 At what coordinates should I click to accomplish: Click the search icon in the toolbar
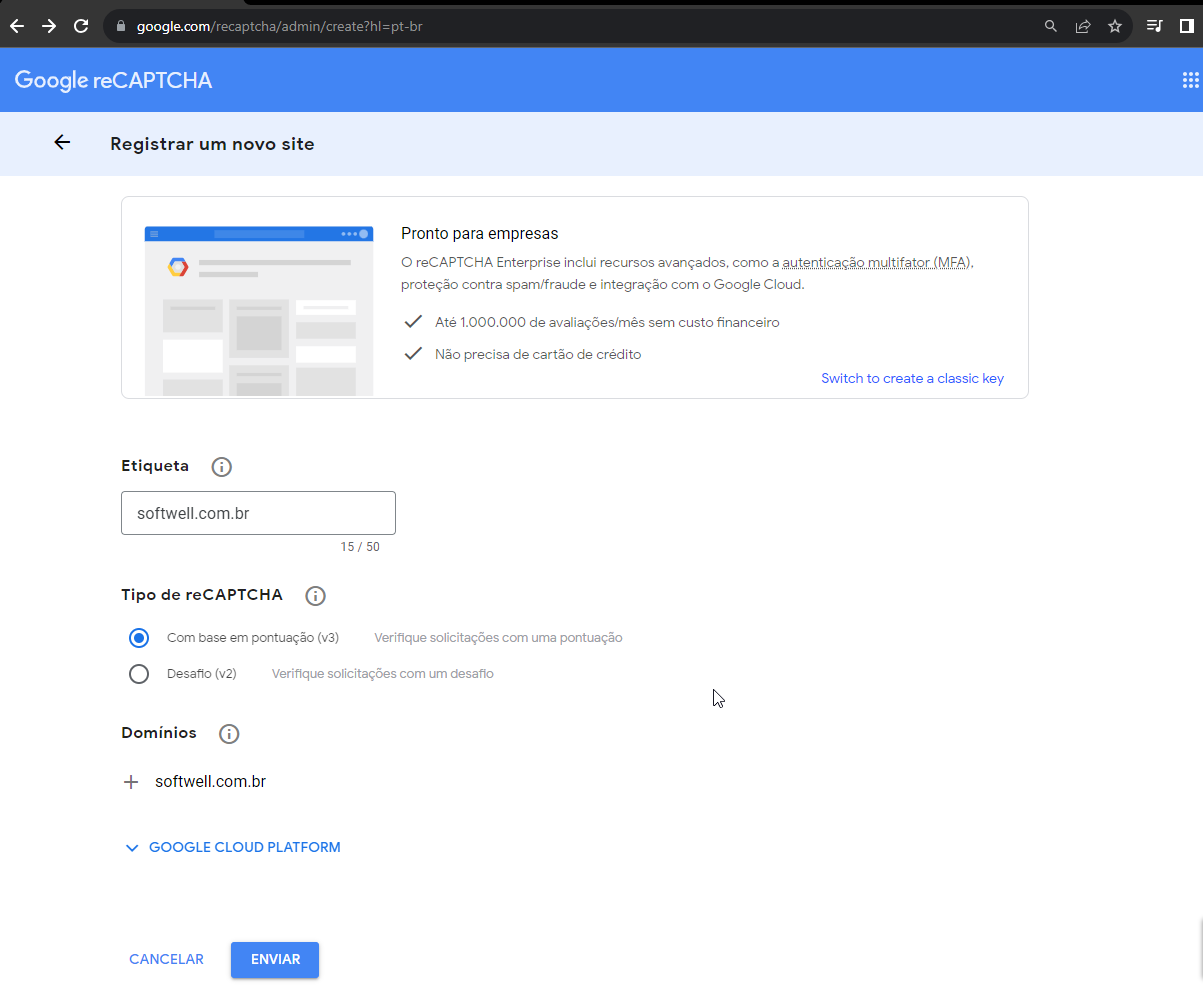tap(1051, 26)
